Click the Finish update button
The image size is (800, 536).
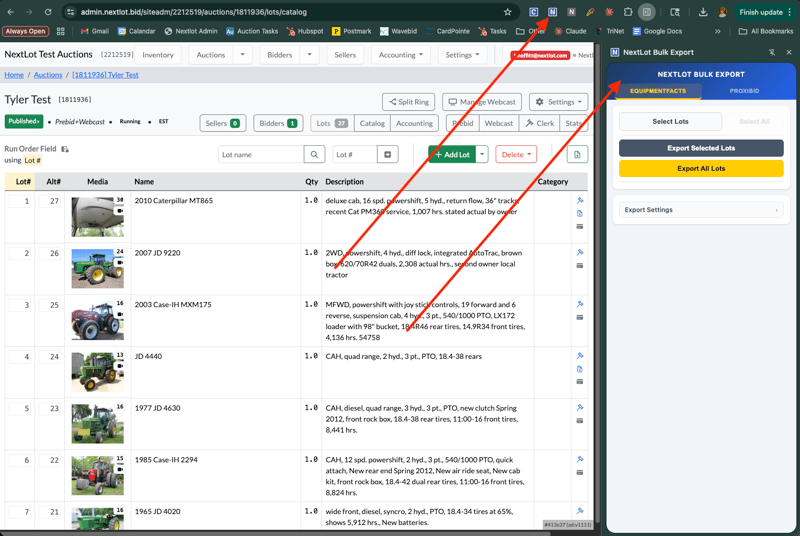(x=764, y=12)
